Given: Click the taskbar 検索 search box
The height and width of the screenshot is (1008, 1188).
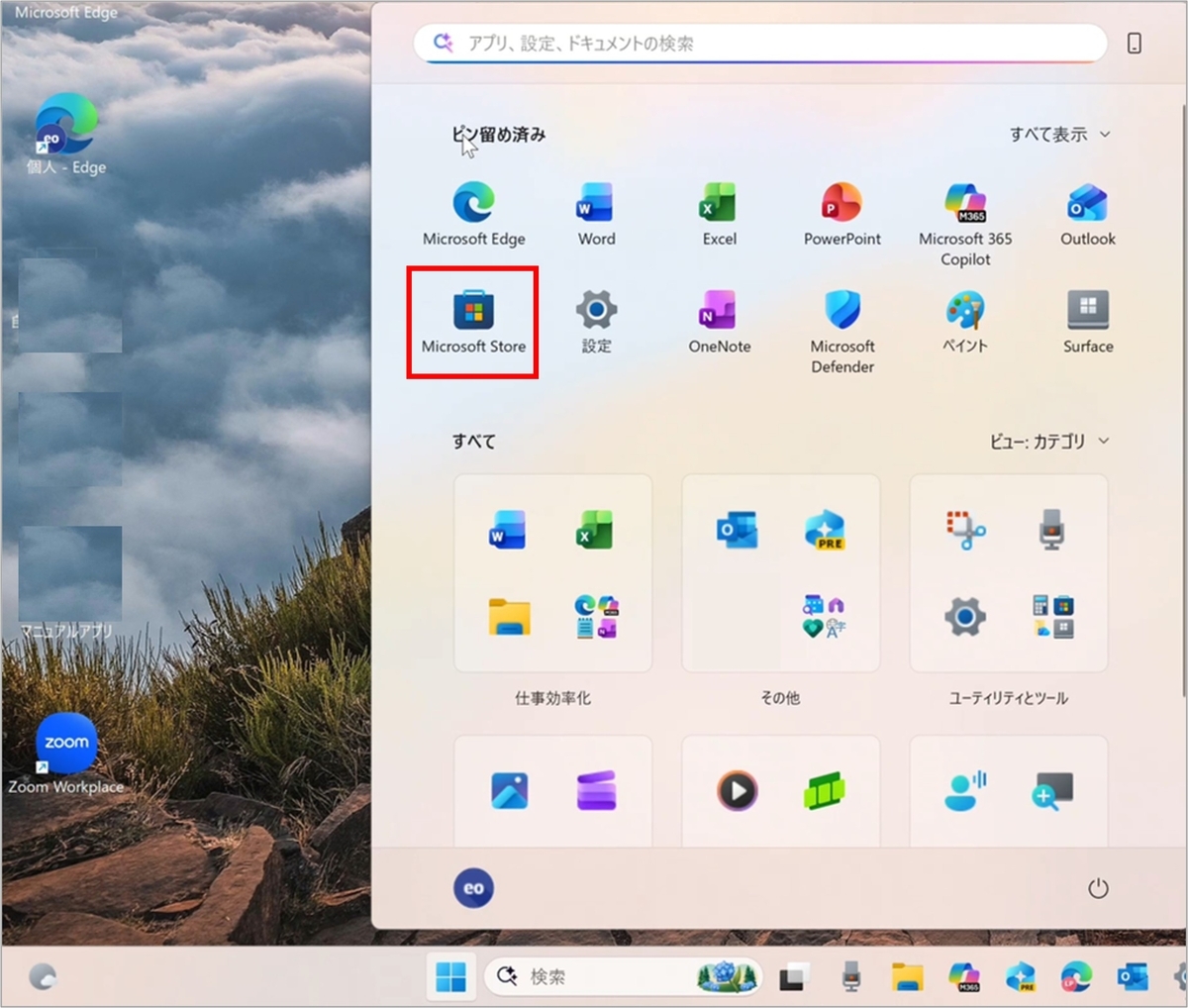Looking at the screenshot, I should point(624,977).
